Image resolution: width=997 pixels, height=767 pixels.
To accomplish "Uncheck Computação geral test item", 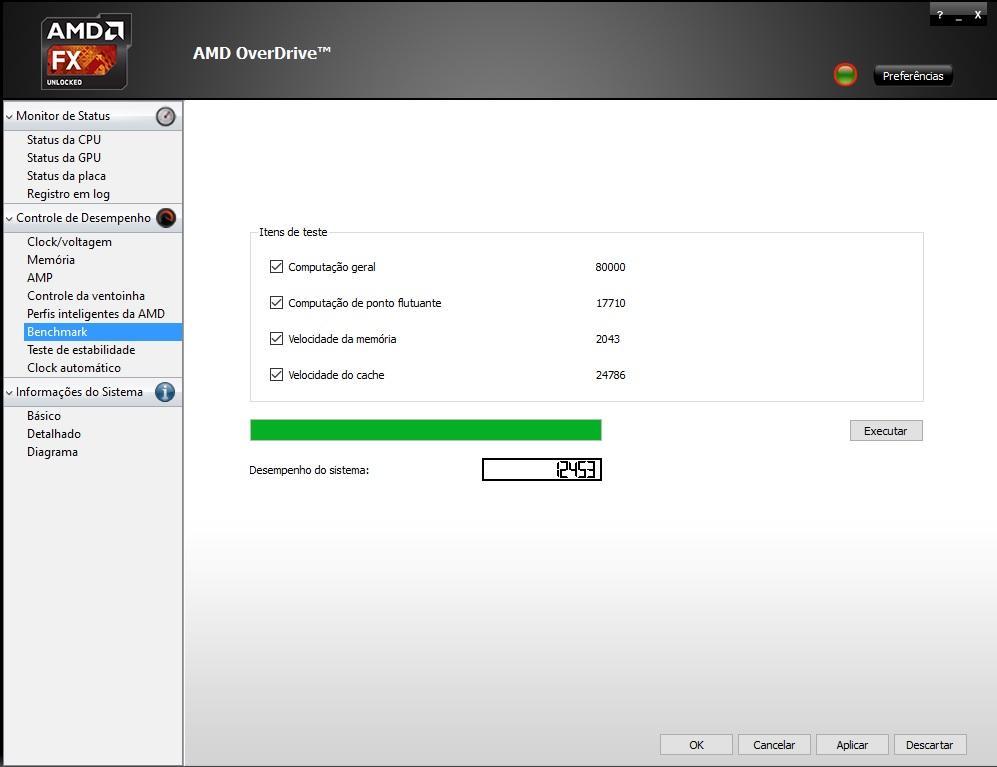I will (276, 266).
